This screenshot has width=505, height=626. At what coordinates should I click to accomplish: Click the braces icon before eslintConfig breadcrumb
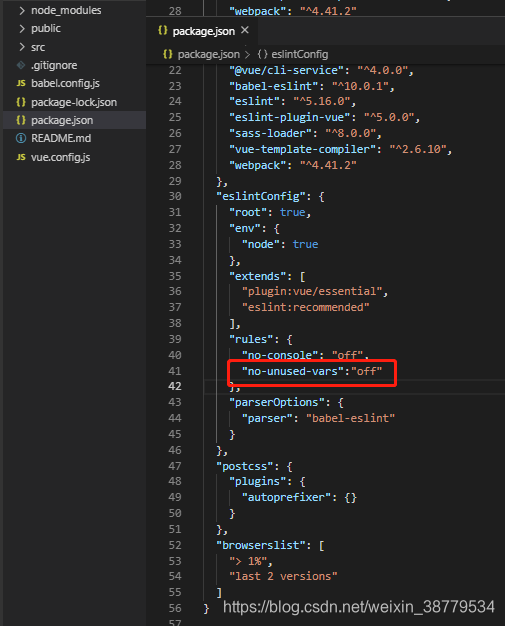(x=263, y=54)
